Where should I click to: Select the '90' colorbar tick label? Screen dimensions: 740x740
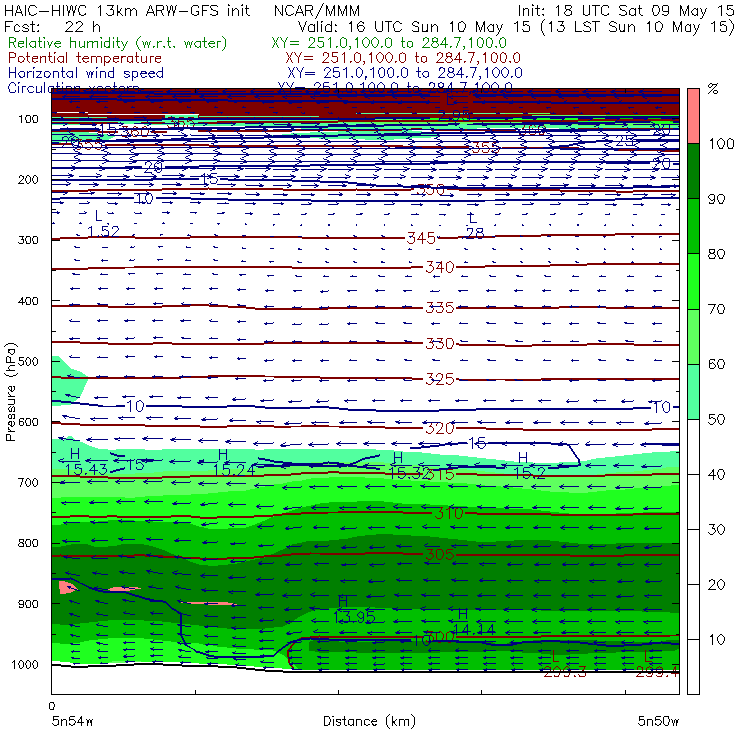click(x=716, y=199)
